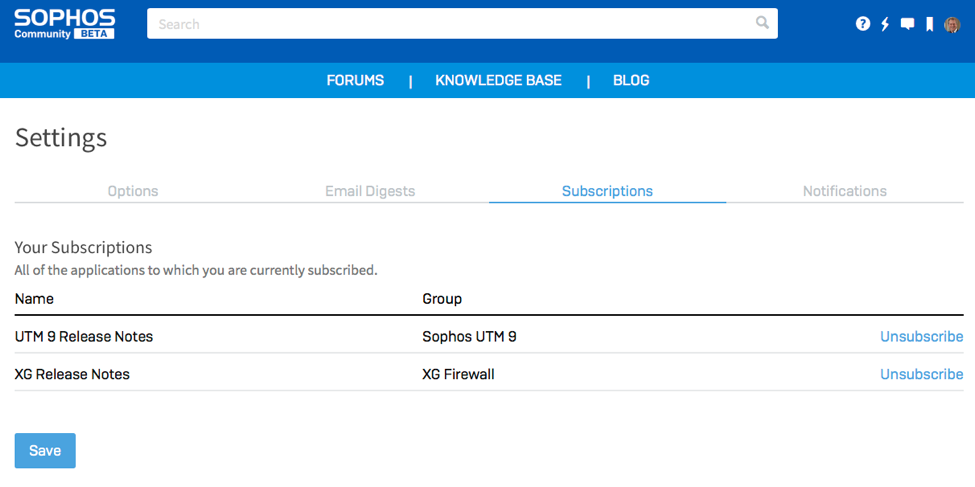Switch to the Email Digests tab

pyautogui.click(x=370, y=191)
